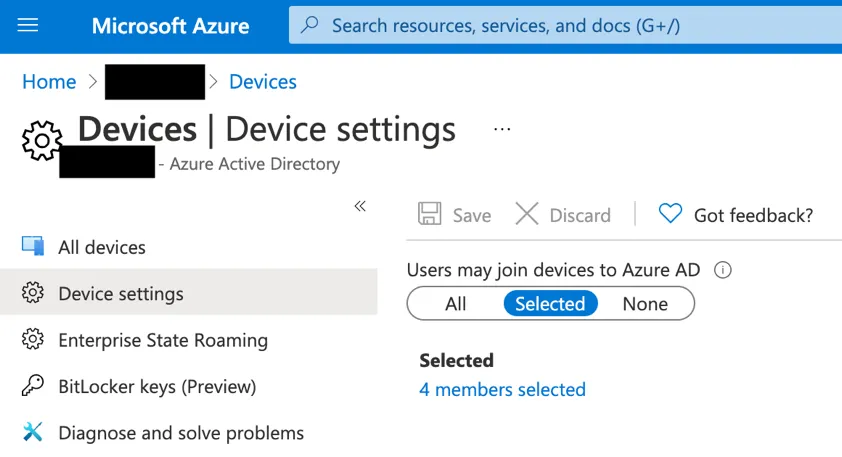Open the Enterprise State Roaming menu item
Screen dimensions: 842x457
163,340
